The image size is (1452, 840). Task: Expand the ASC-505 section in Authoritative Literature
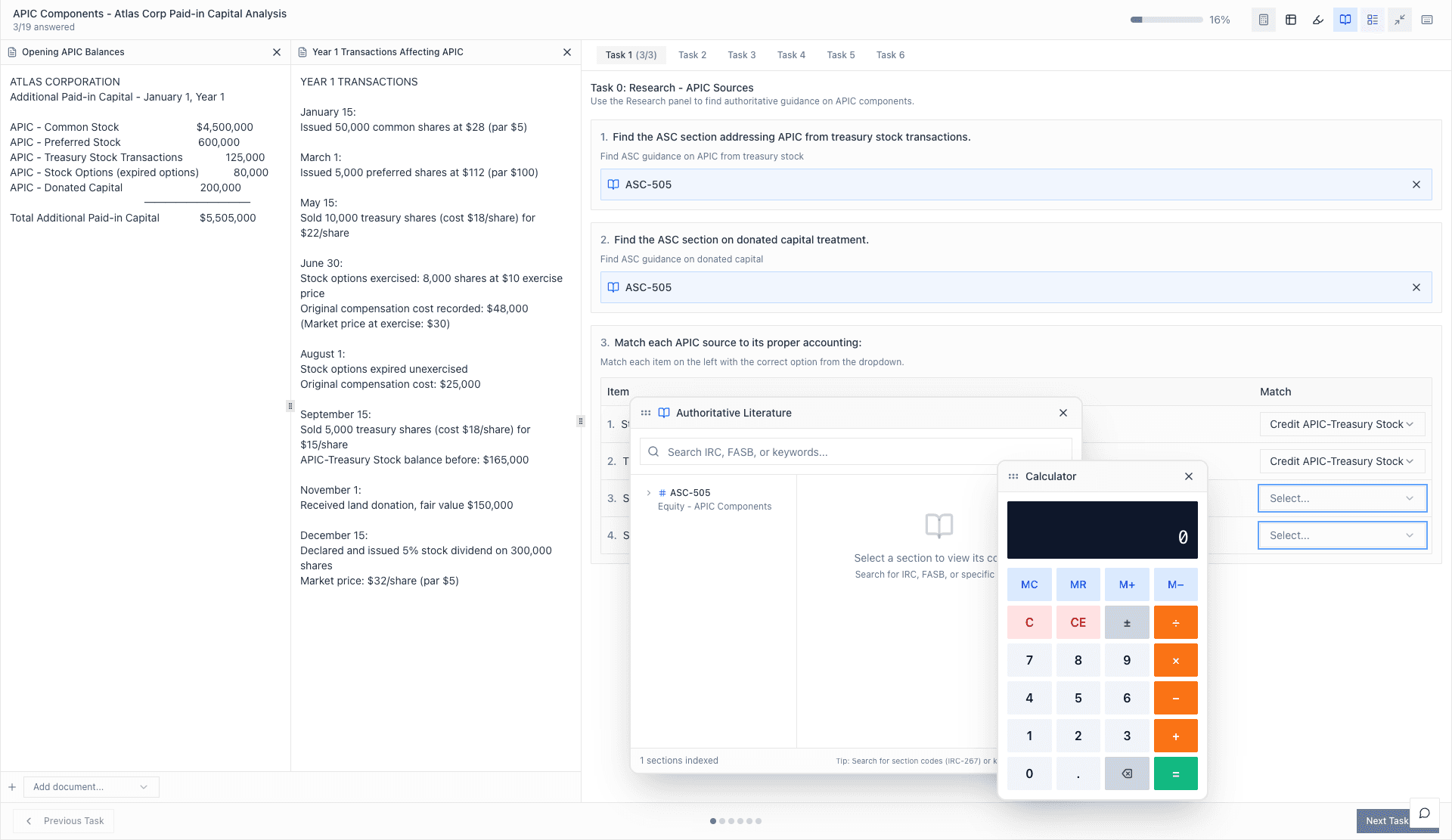click(x=648, y=492)
